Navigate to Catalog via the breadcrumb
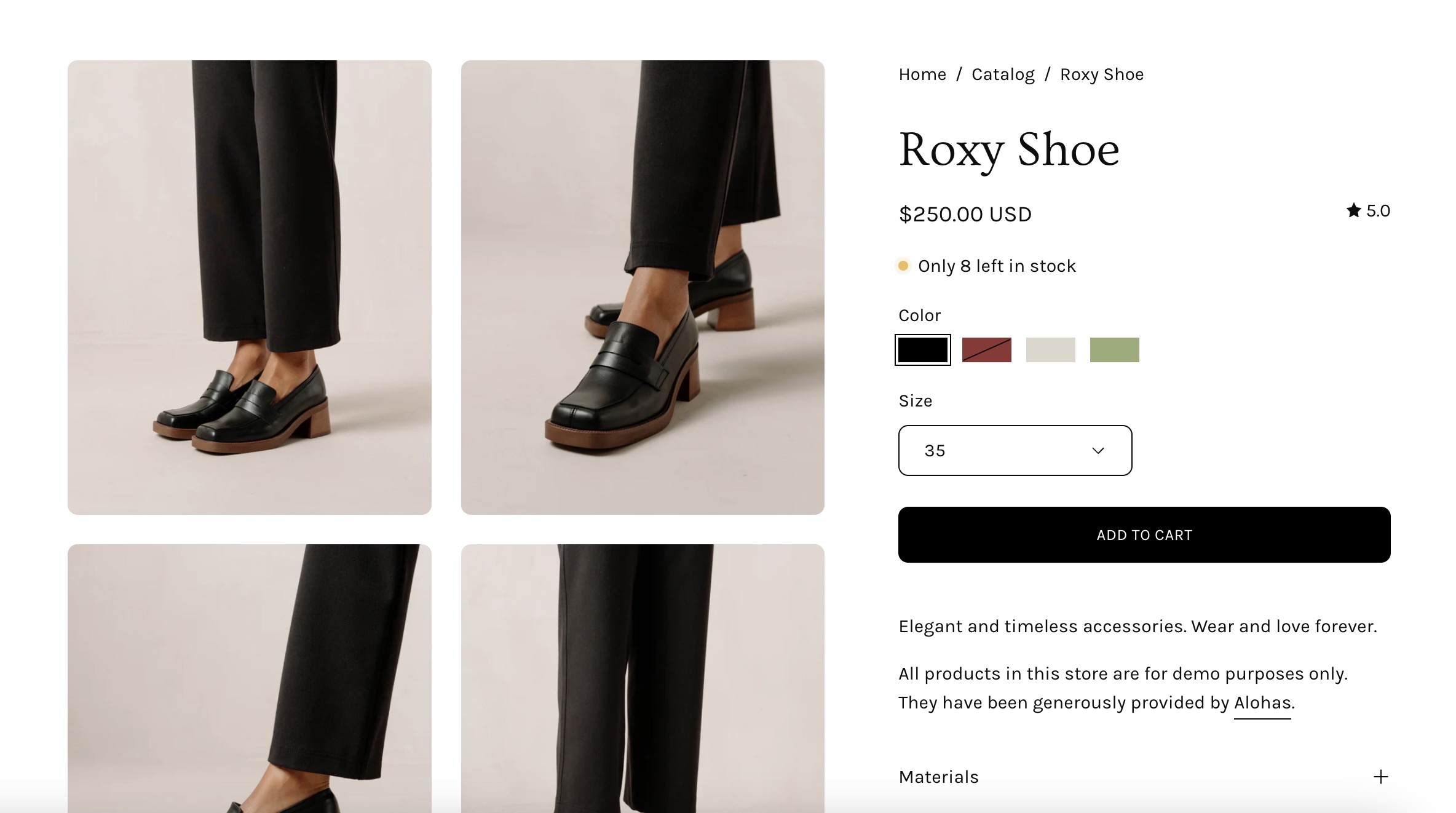Screen dimensions: 1456x813 point(1003,74)
